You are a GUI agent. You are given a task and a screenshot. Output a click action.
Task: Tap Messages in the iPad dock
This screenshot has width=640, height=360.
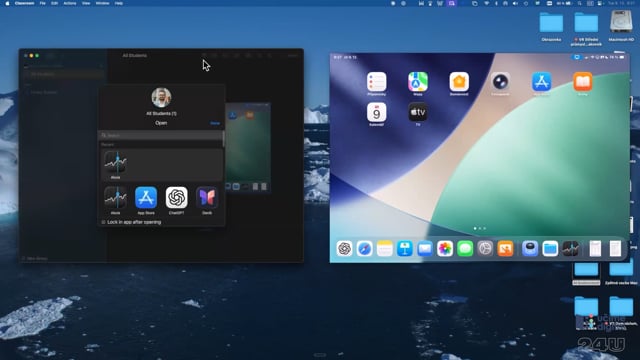click(x=465, y=249)
